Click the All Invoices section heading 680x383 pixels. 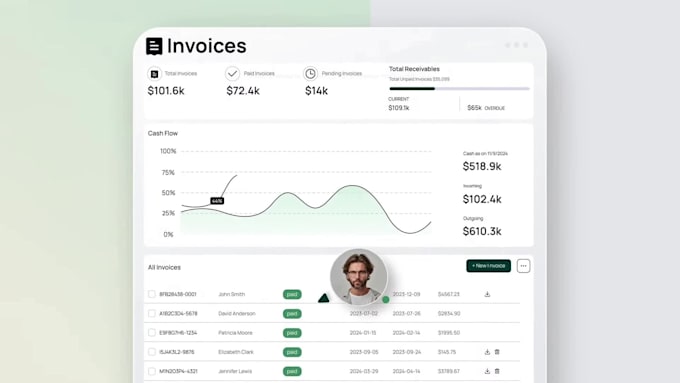(164, 267)
